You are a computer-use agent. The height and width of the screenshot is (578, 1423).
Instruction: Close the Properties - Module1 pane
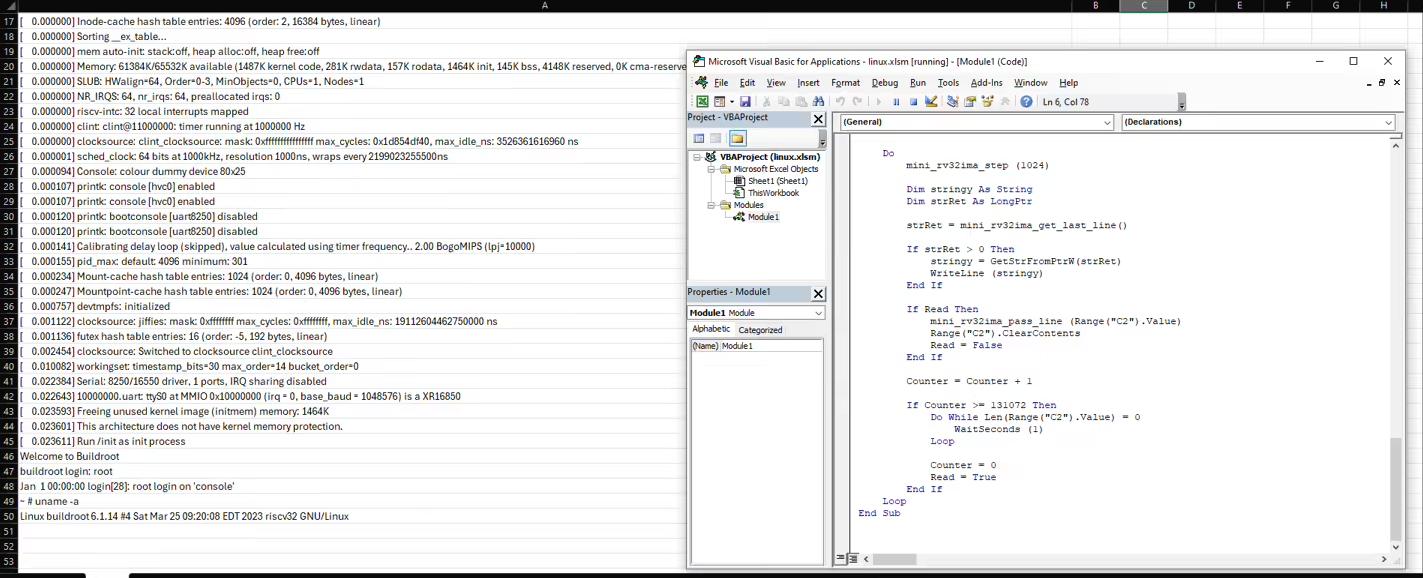pos(818,293)
